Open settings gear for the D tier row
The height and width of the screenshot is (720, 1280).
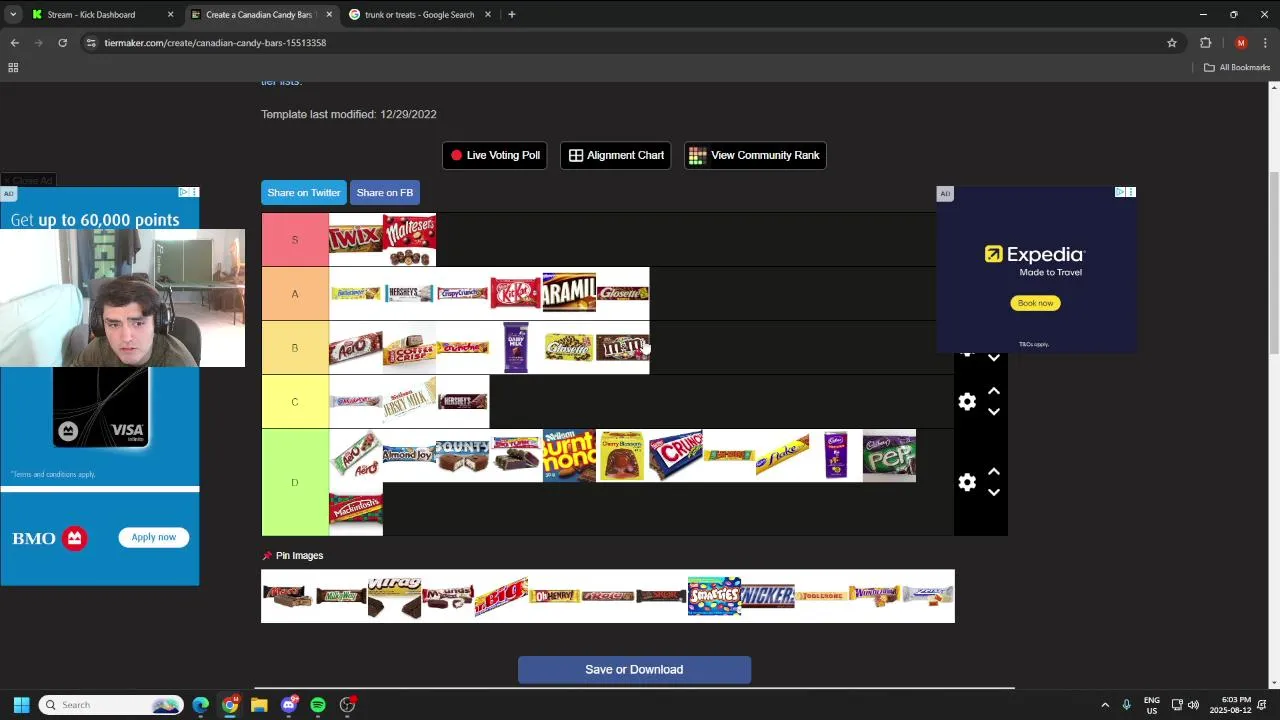pos(967,482)
